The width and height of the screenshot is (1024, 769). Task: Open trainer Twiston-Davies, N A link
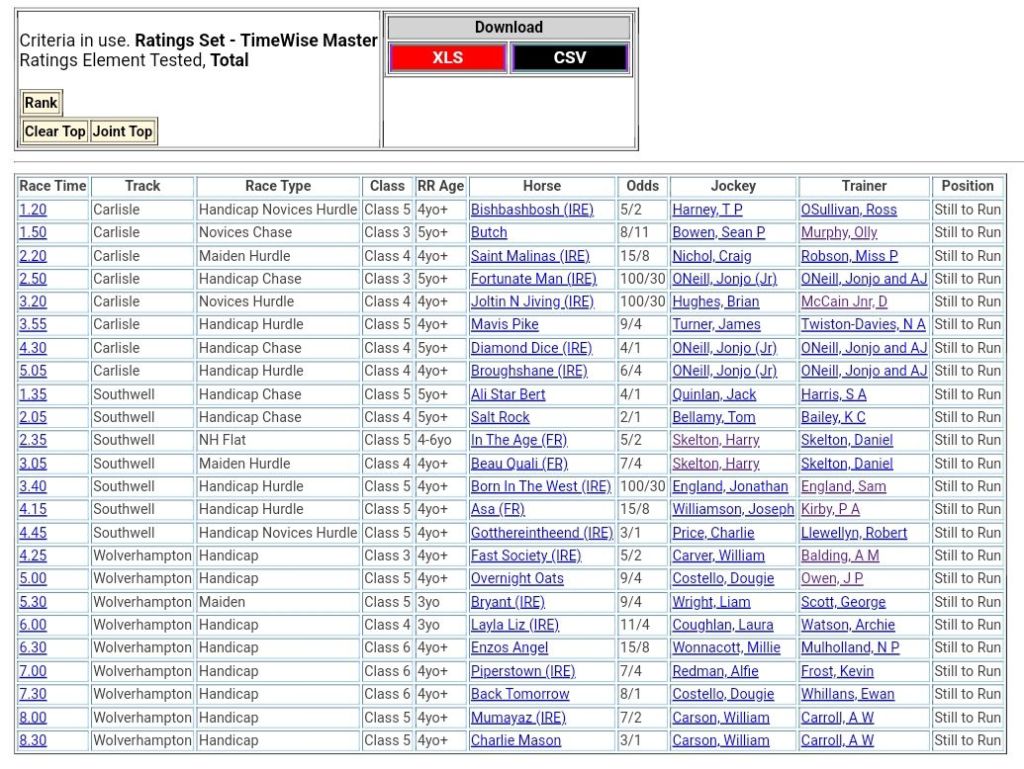pyautogui.click(x=862, y=325)
